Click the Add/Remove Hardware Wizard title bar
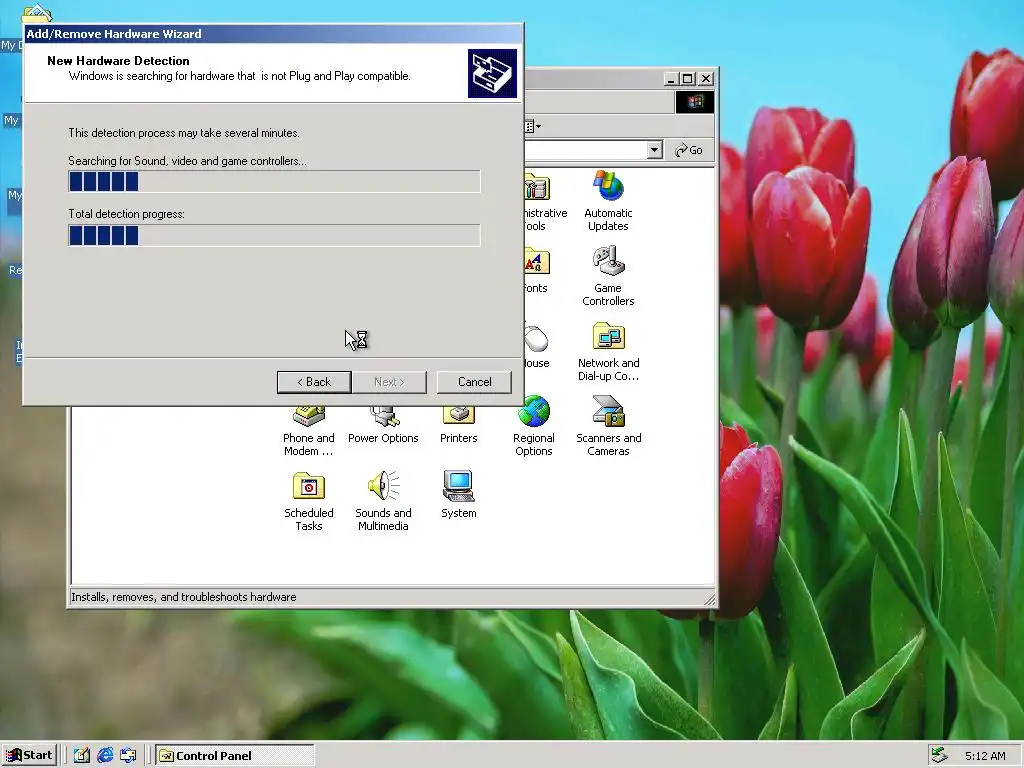The width and height of the screenshot is (1024, 768). pos(273,34)
